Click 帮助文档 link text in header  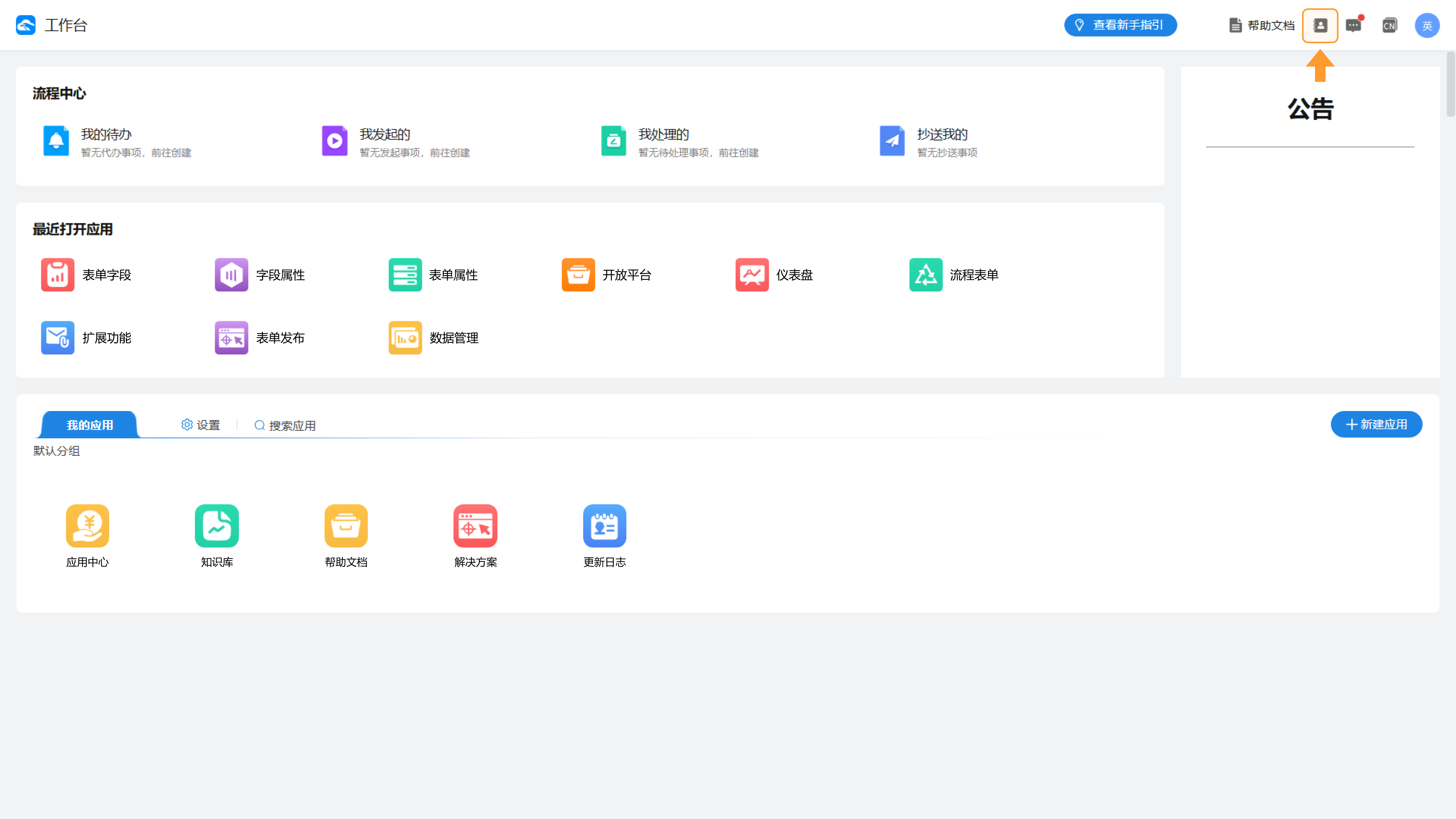click(1271, 25)
